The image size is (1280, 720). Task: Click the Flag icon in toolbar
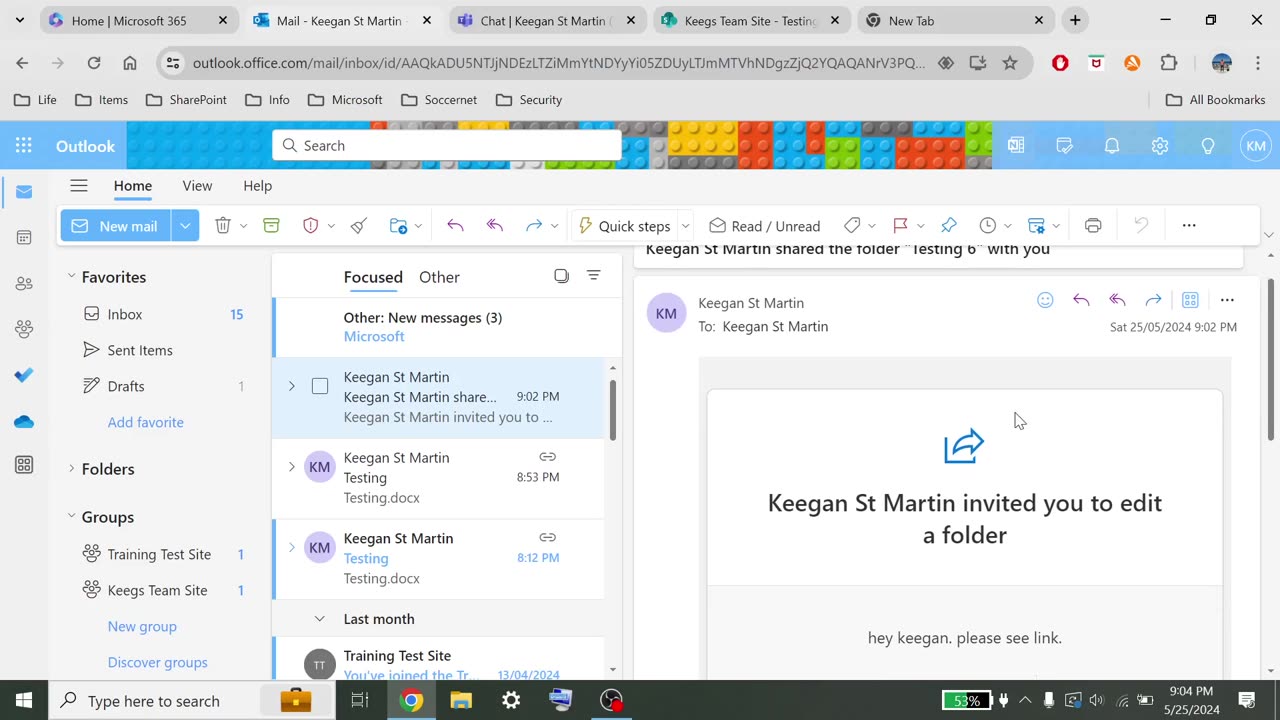(x=900, y=226)
